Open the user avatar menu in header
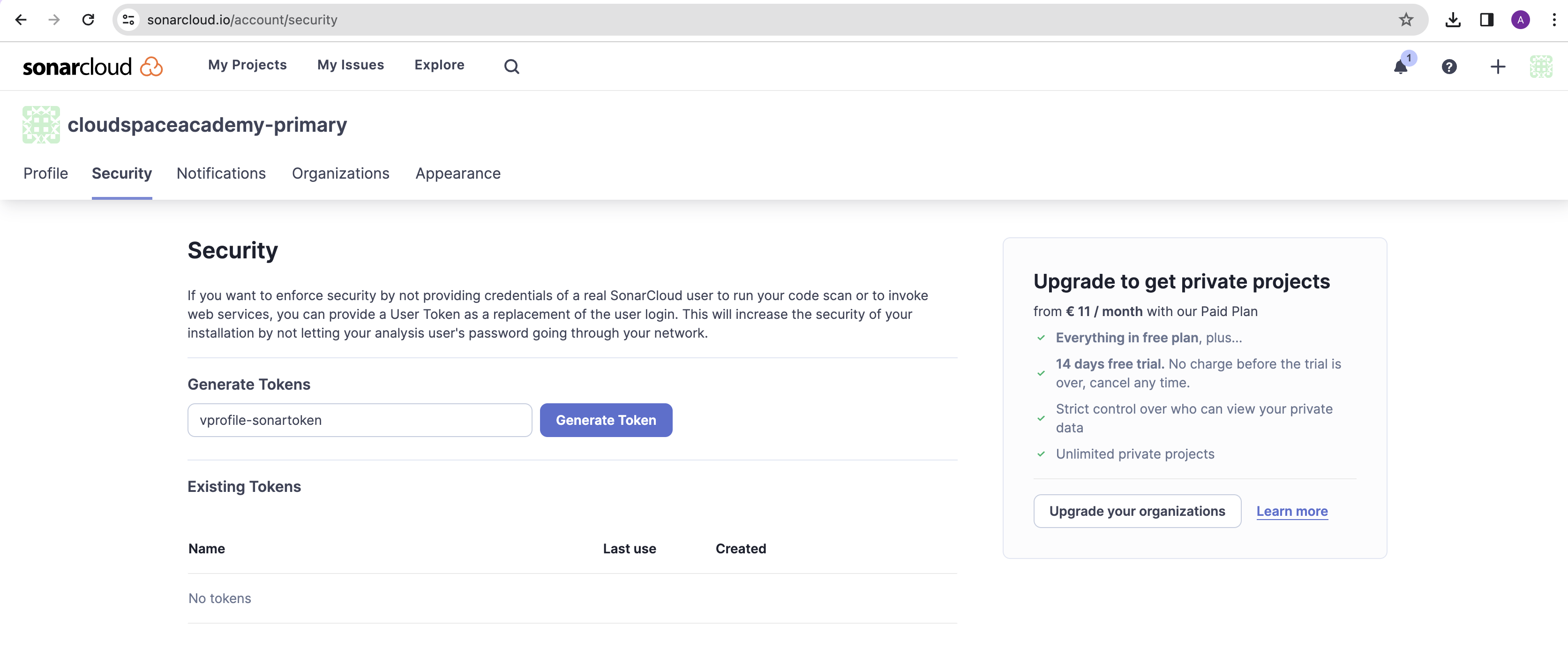The width and height of the screenshot is (1568, 649). click(x=1541, y=67)
